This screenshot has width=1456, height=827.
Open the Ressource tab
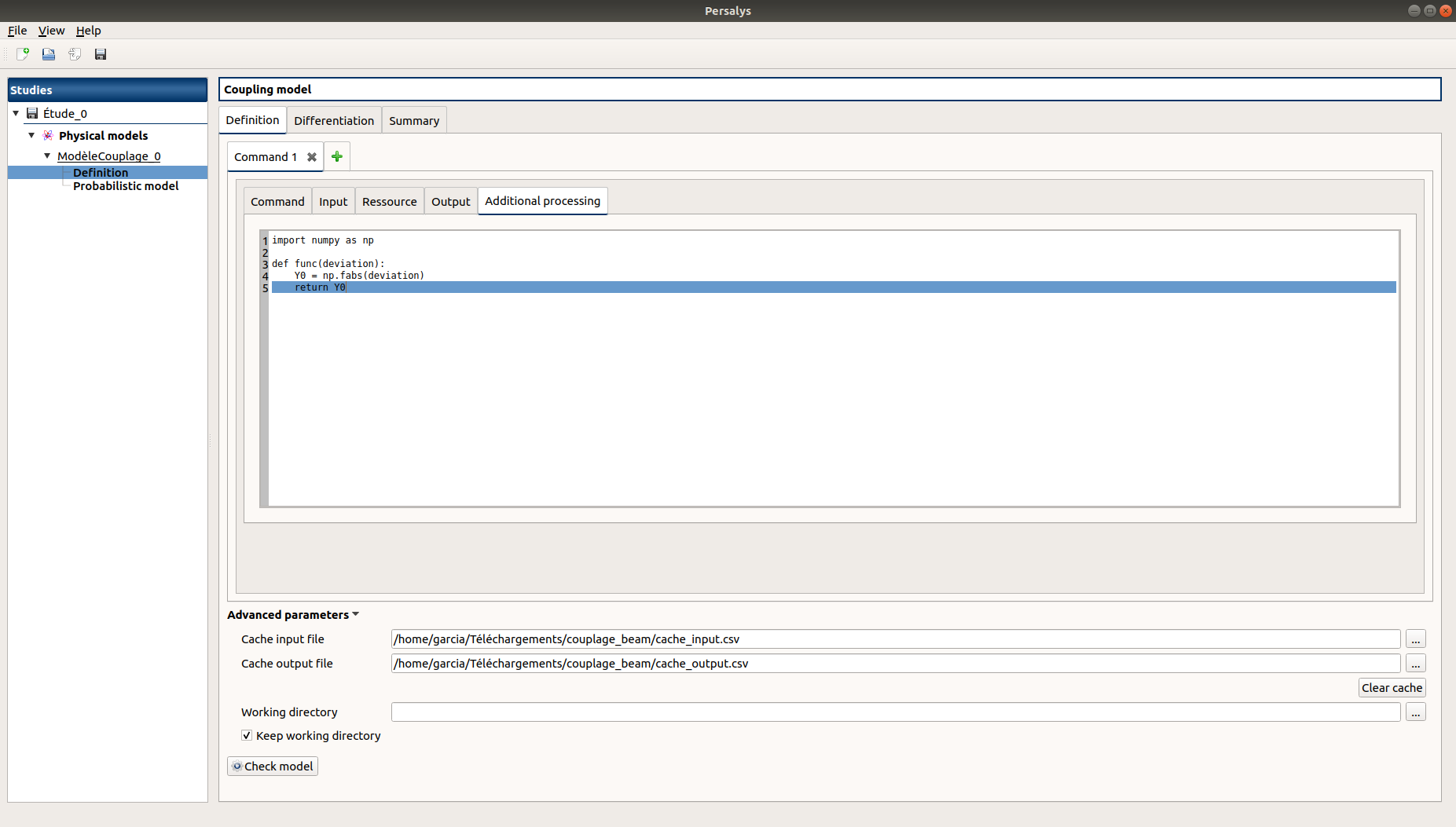click(x=389, y=202)
